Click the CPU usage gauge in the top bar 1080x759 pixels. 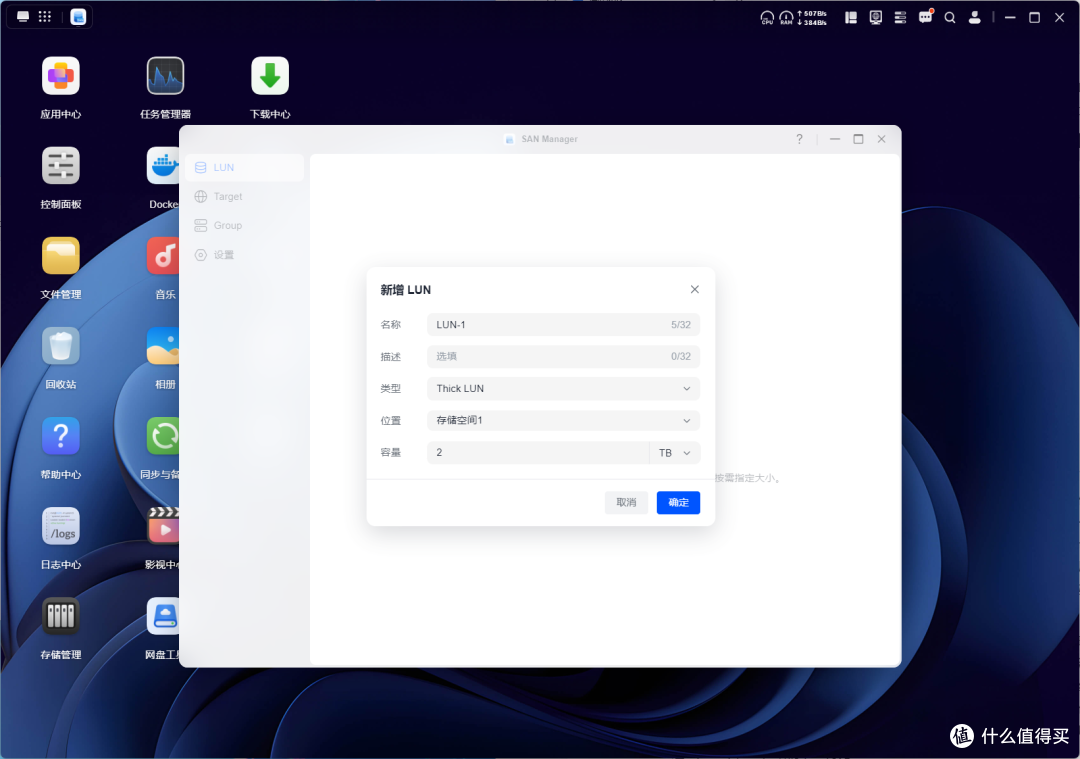click(767, 18)
